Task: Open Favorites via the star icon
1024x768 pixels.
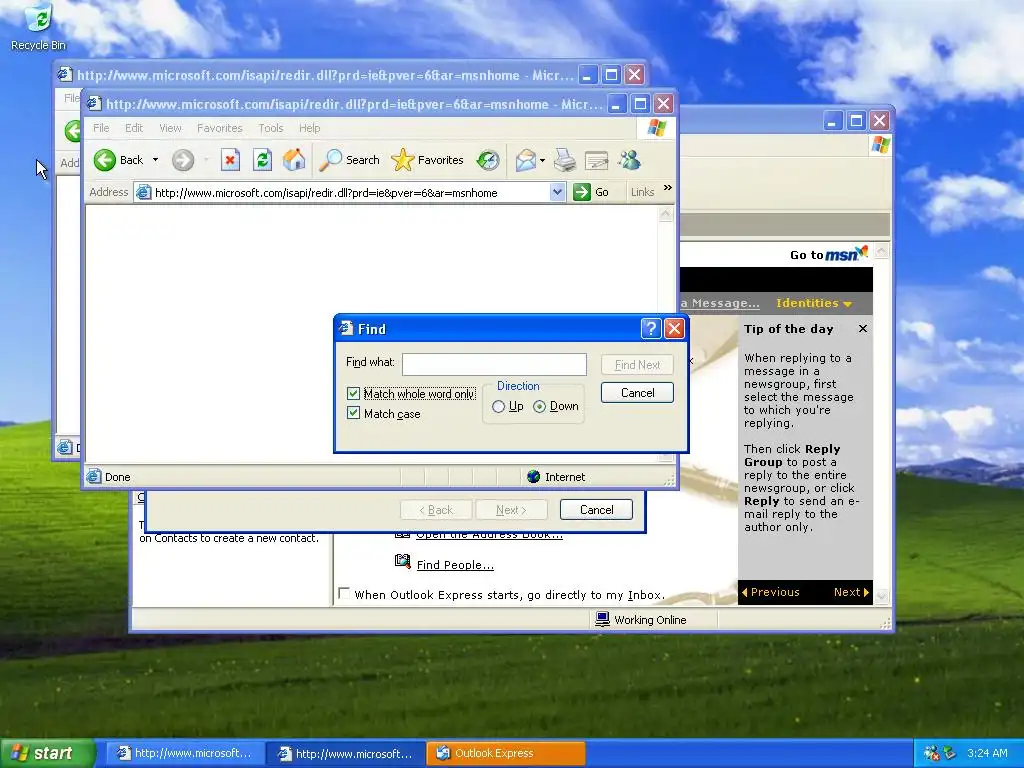Action: pyautogui.click(x=402, y=160)
